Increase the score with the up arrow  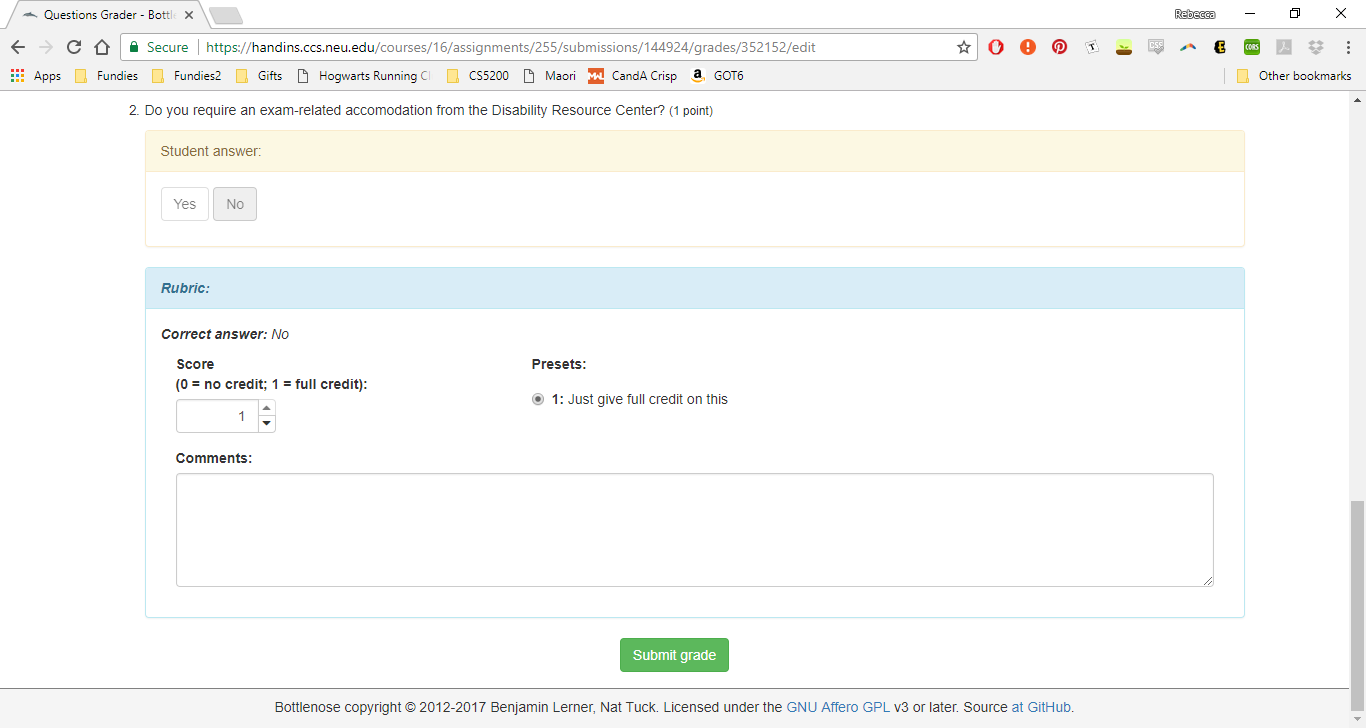[x=266, y=408]
